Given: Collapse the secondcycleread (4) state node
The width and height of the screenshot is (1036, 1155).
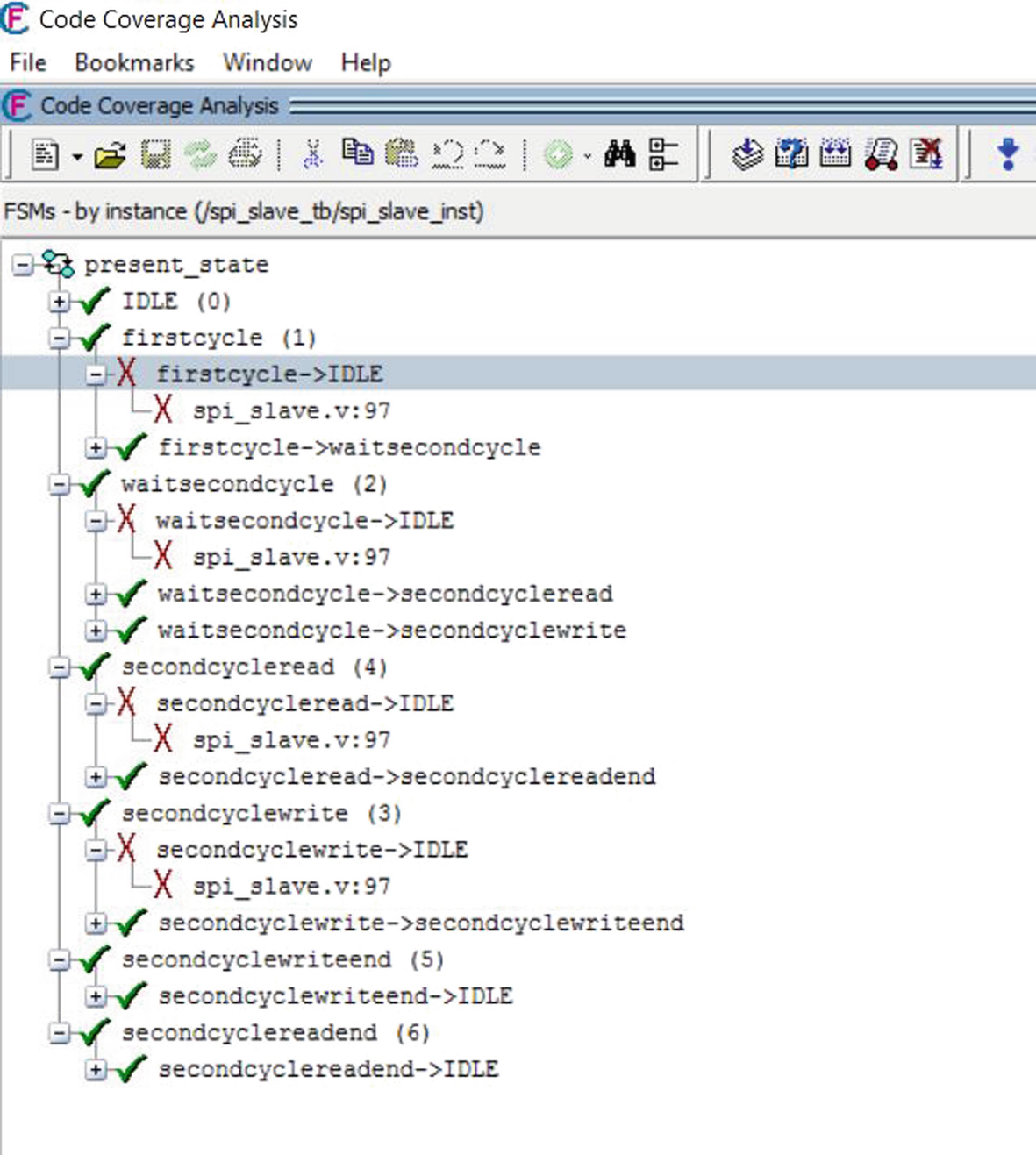Looking at the screenshot, I should 59,667.
